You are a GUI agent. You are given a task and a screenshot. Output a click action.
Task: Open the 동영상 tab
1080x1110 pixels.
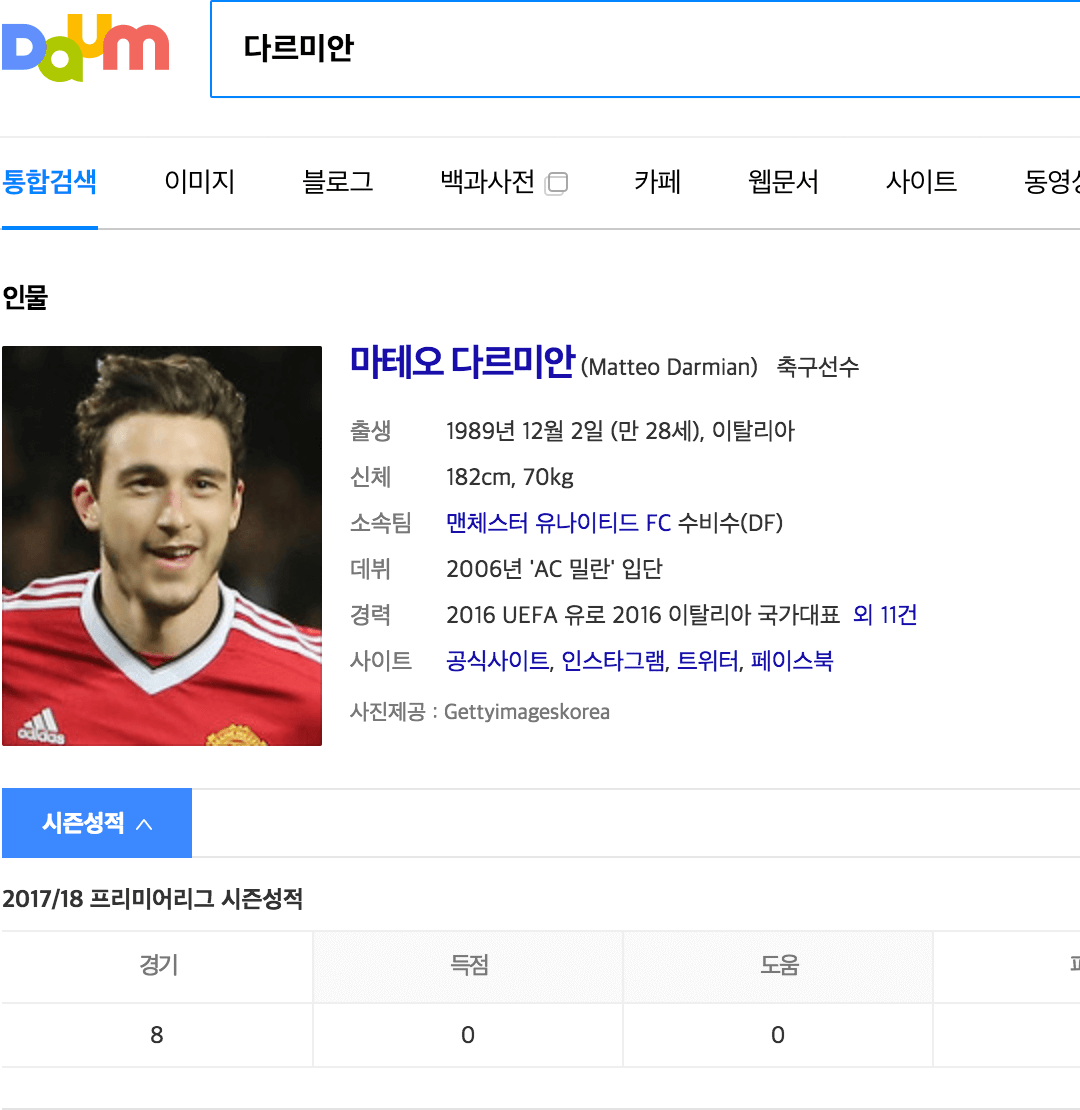[1052, 182]
